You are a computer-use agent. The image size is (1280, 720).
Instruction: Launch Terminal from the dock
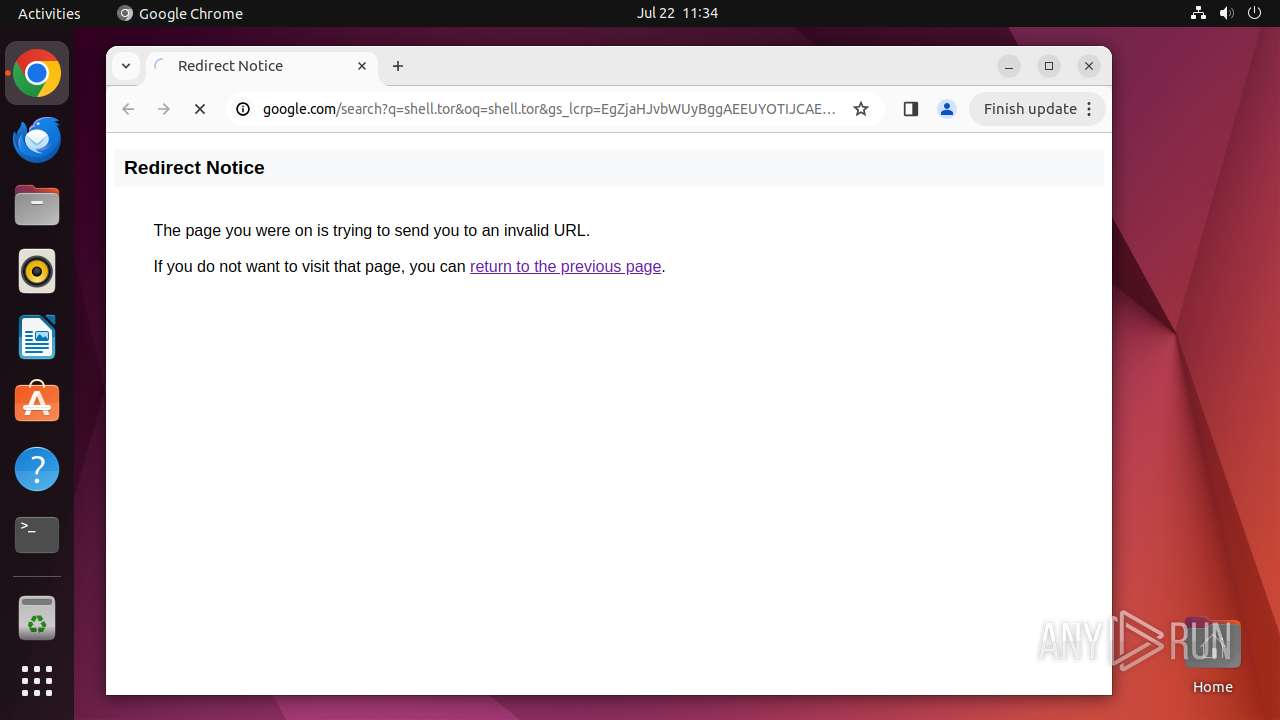click(x=37, y=535)
